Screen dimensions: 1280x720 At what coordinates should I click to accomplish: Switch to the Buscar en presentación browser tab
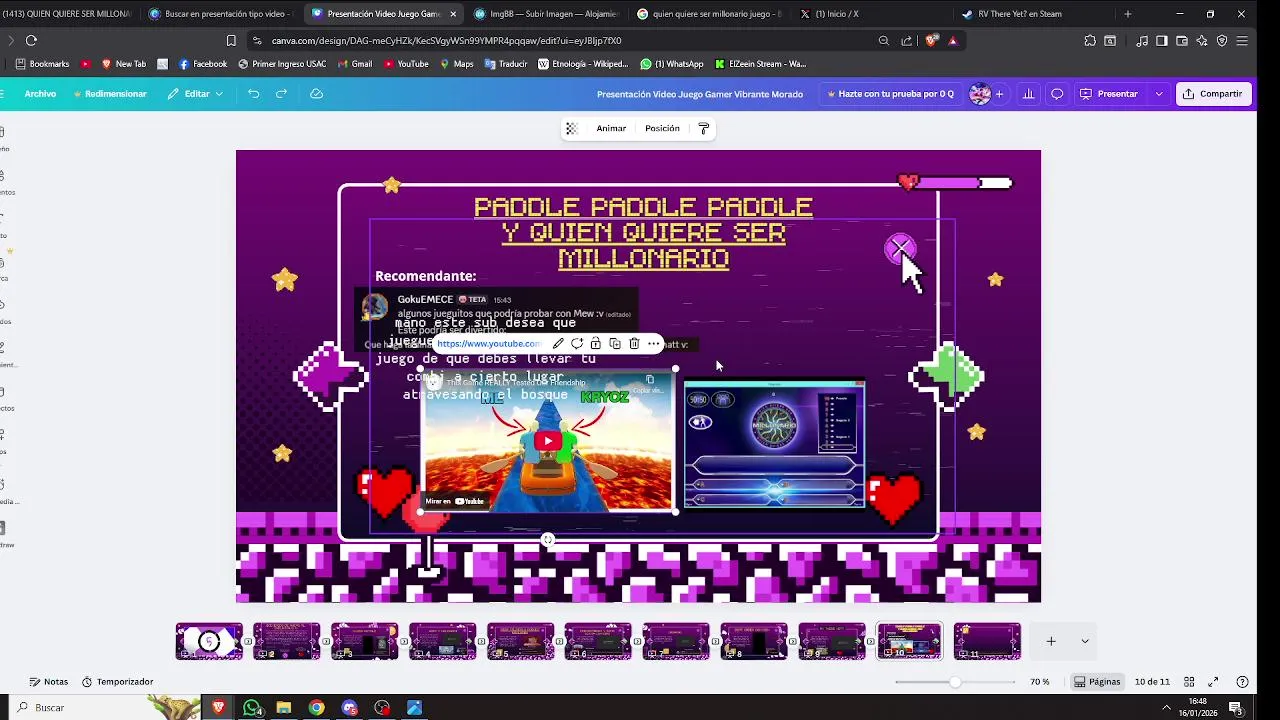tap(222, 14)
